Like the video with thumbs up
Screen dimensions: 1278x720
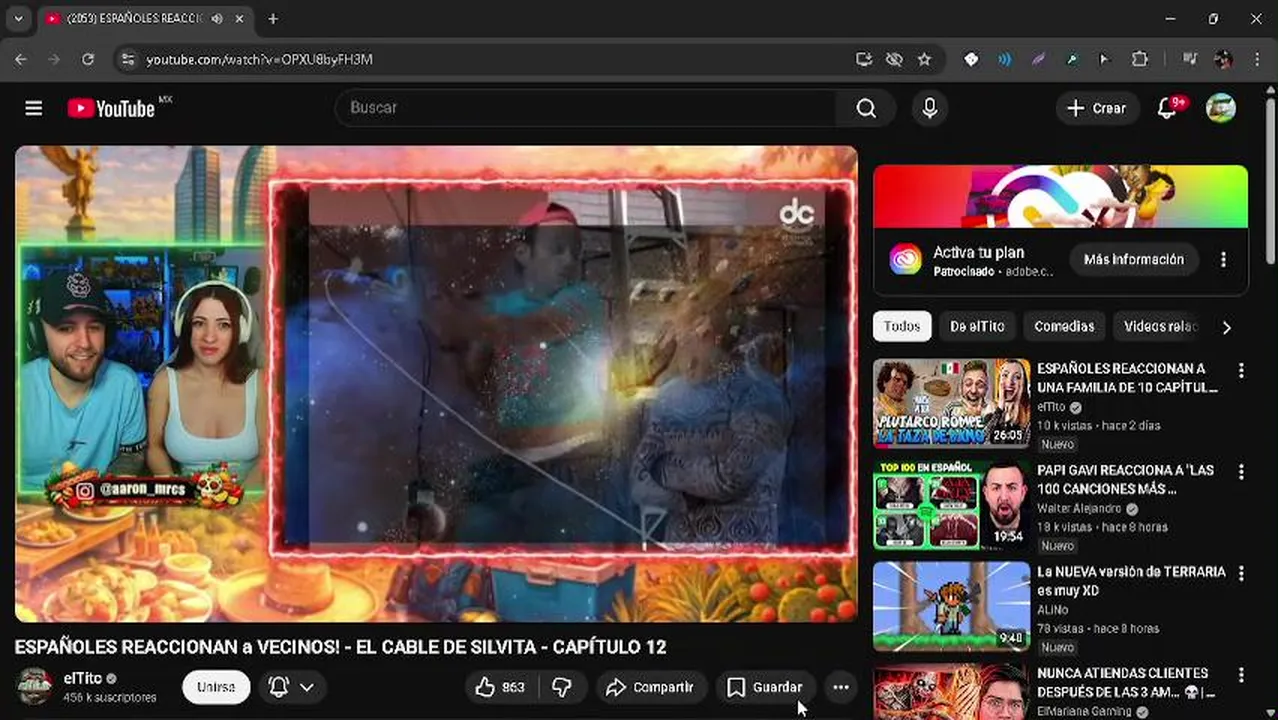pos(499,687)
